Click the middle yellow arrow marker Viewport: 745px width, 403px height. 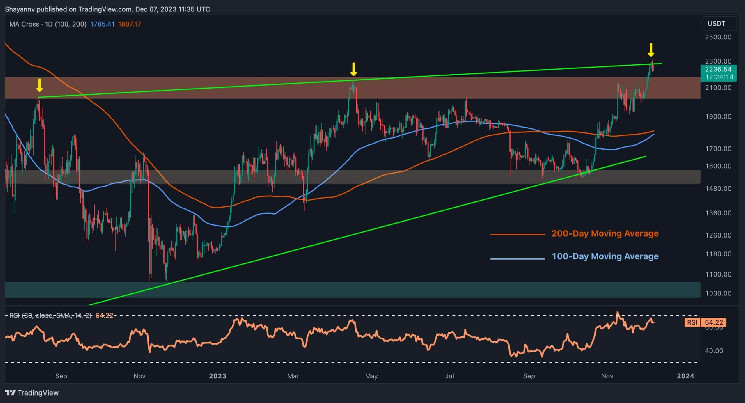[353, 68]
